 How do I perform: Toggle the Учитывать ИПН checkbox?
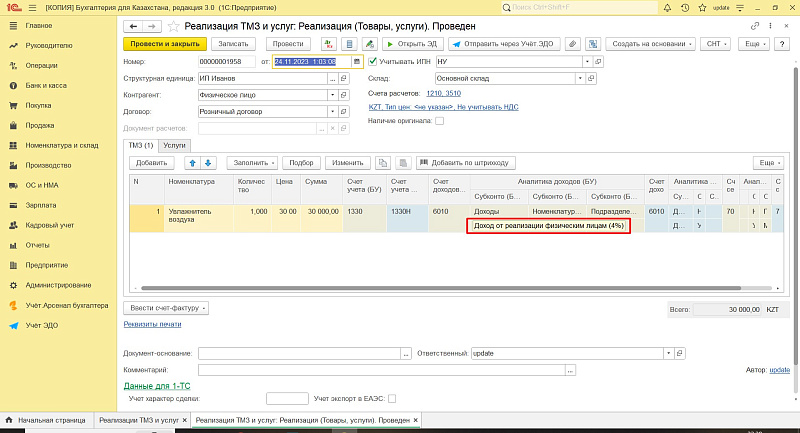(x=373, y=61)
